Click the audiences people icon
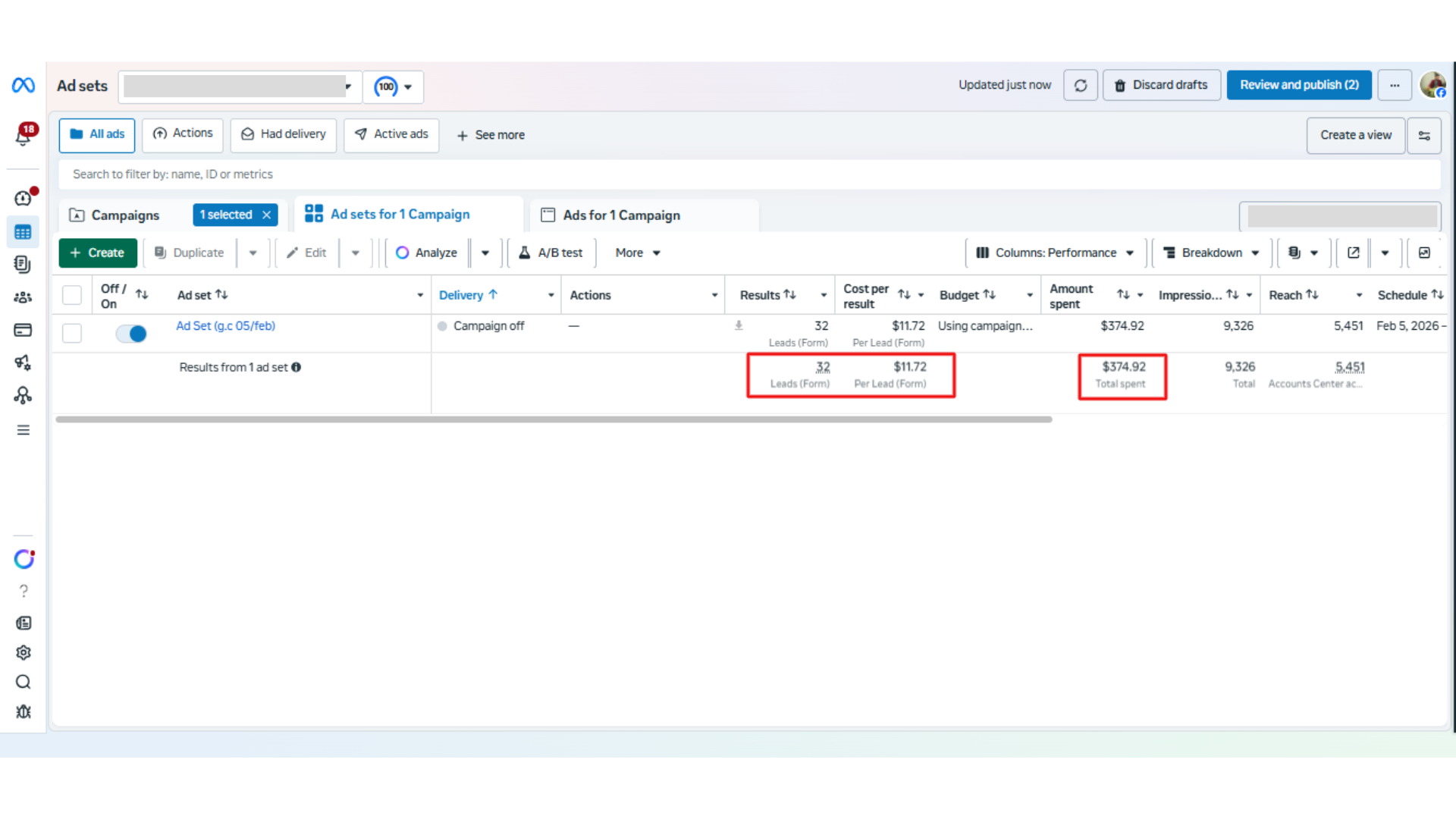 click(24, 297)
